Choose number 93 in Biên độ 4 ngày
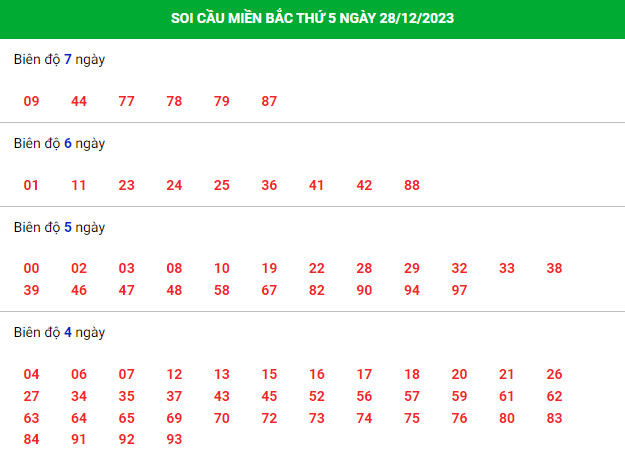 coord(174,439)
